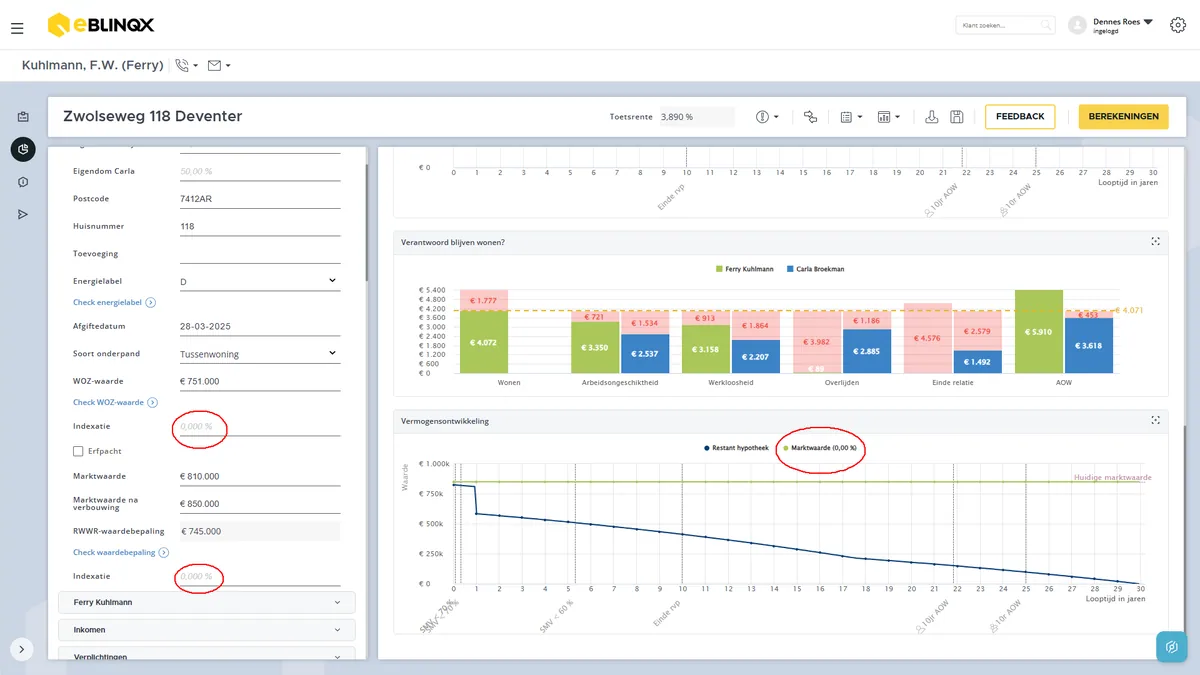1200x675 pixels.
Task: Toggle Ferry Kuhlmann legend series
Action: (x=743, y=269)
